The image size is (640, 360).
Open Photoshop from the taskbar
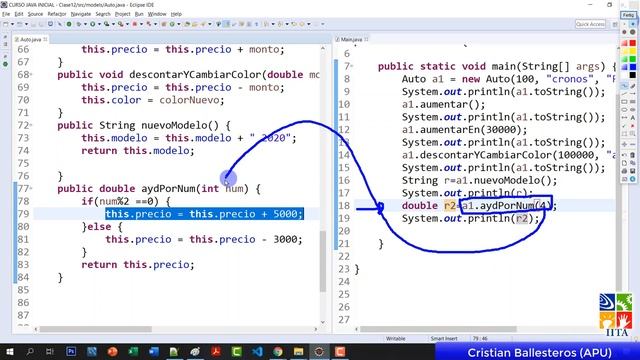(x=71, y=351)
